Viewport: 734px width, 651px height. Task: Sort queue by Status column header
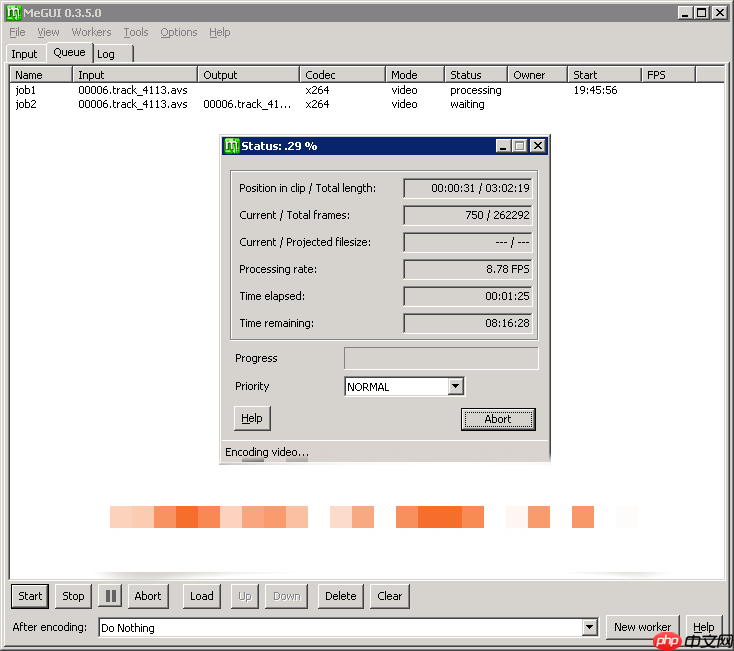point(475,75)
